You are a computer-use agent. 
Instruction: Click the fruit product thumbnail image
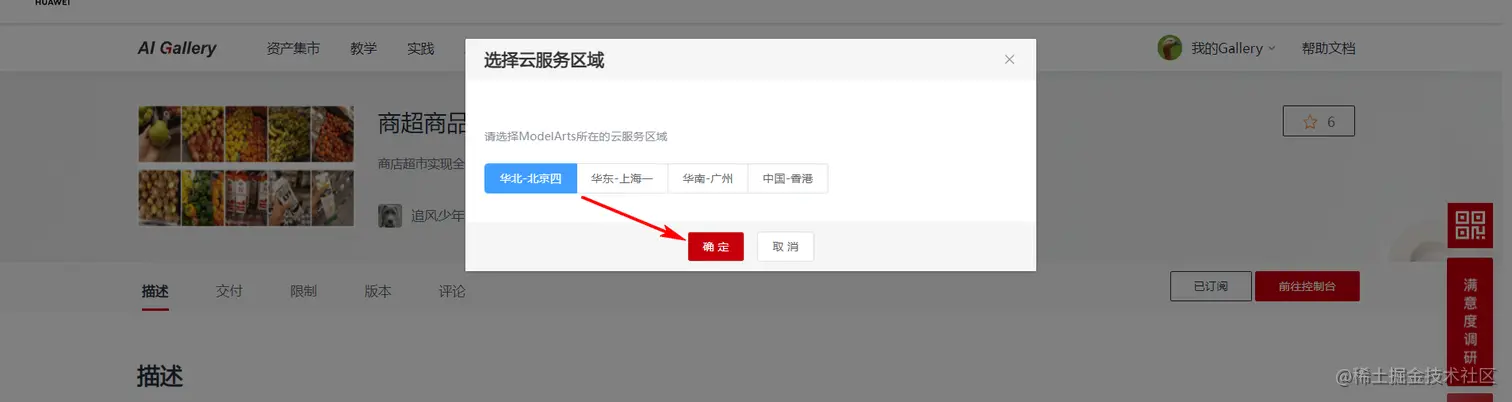click(246, 166)
